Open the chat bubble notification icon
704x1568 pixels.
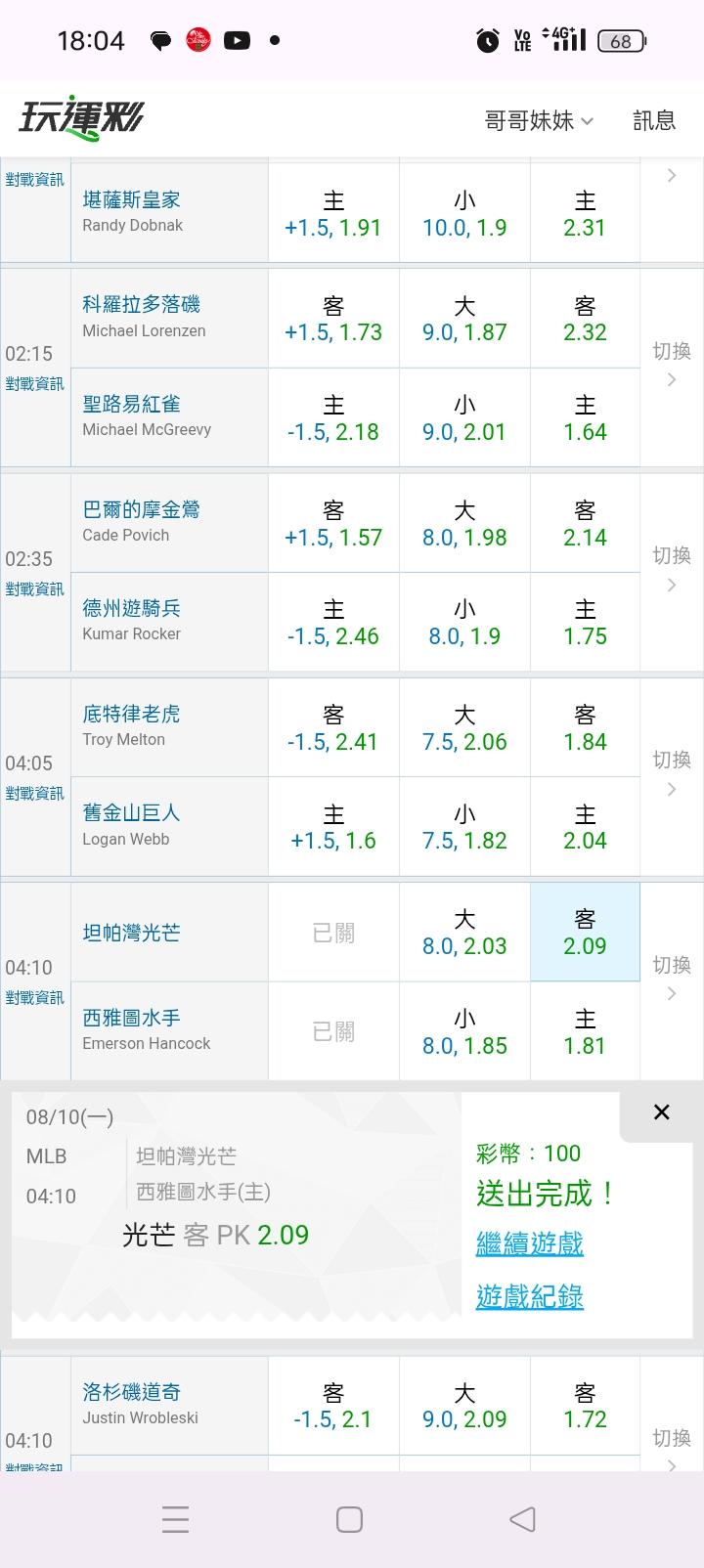point(160,40)
